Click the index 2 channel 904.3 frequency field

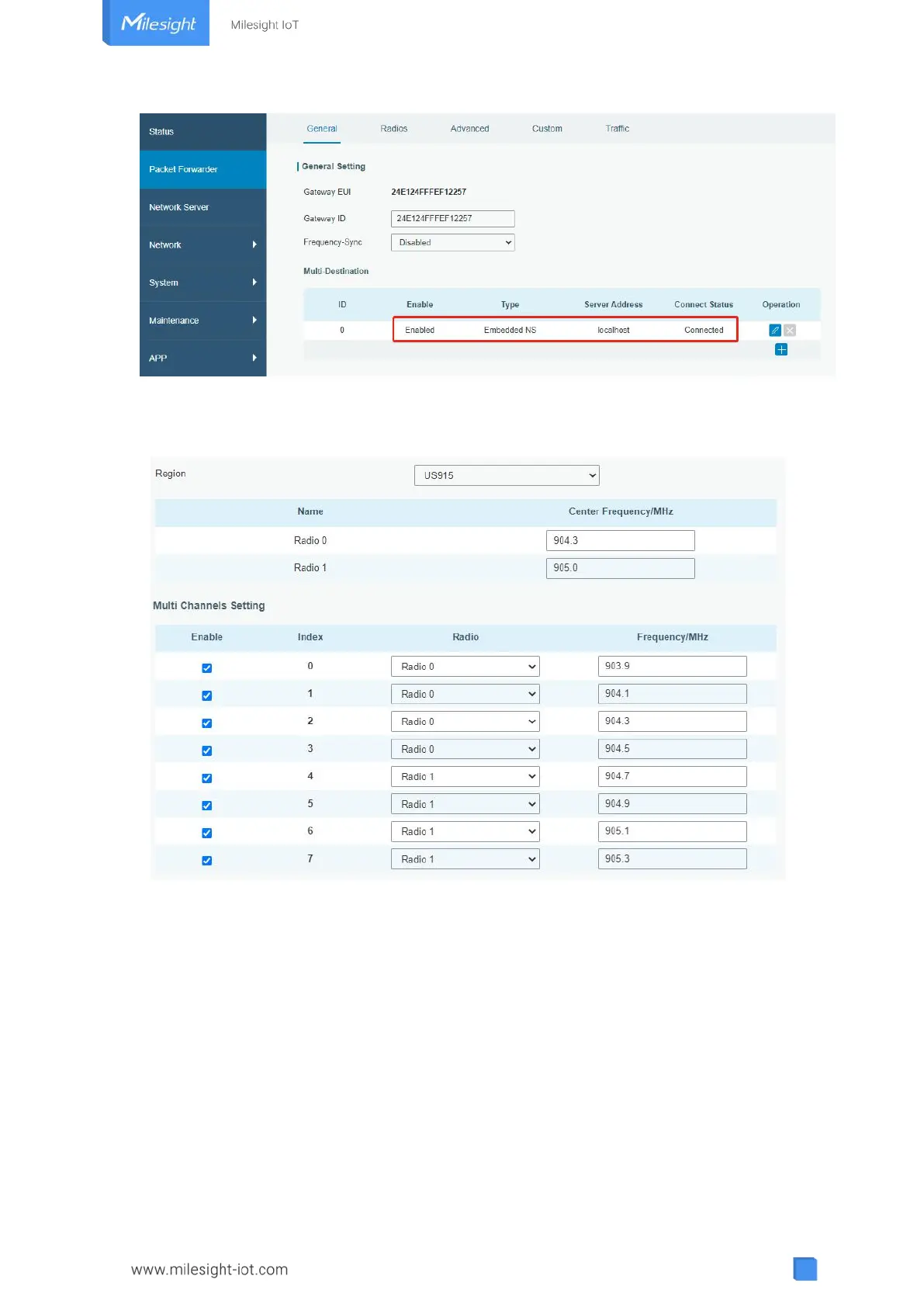tap(672, 721)
